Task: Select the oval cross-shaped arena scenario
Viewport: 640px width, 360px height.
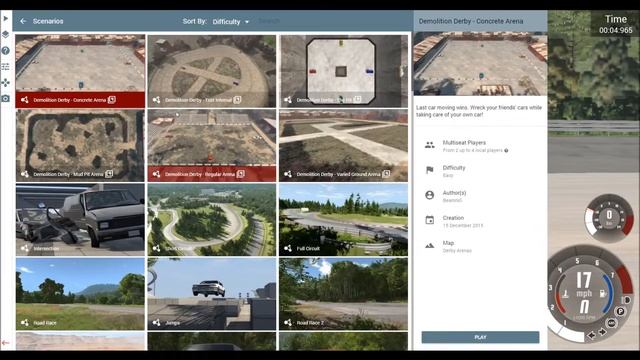Action: [x=212, y=71]
